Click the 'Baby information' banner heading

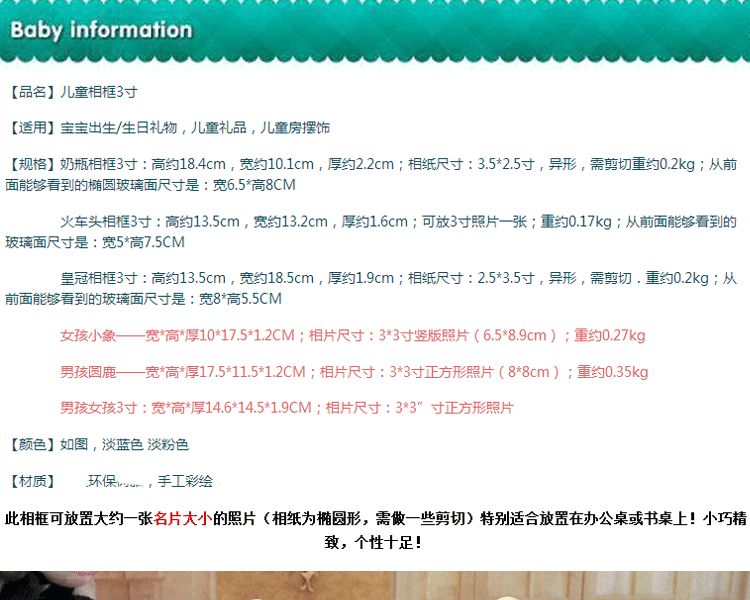pos(101,30)
